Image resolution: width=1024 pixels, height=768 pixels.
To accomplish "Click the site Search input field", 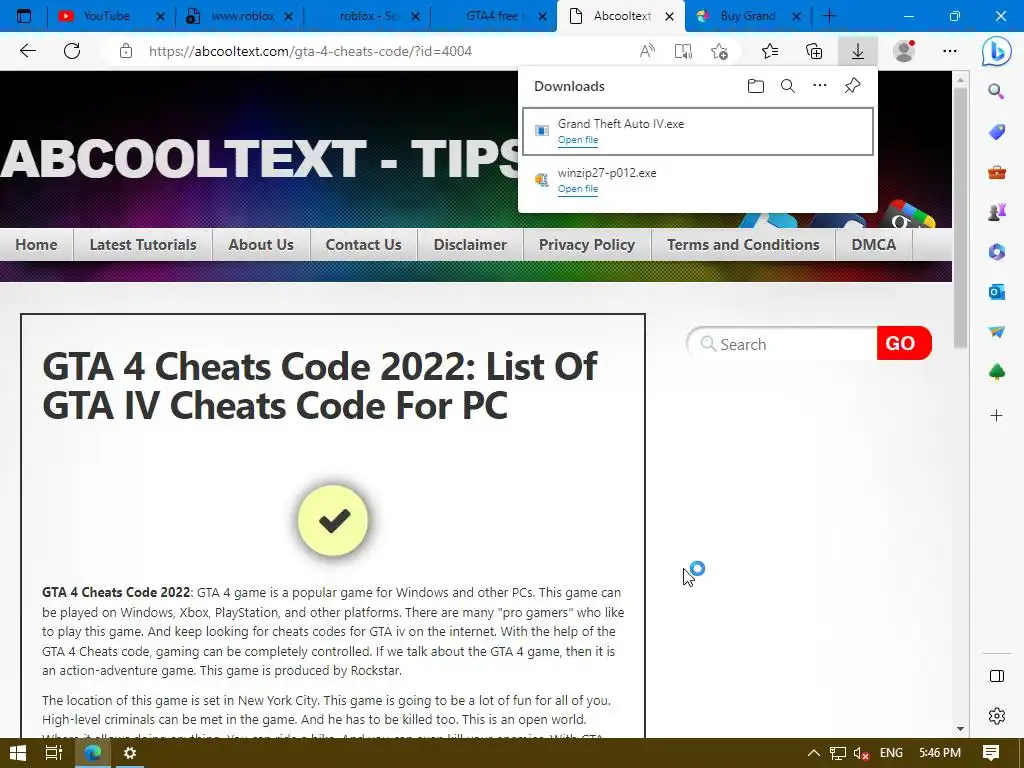I will (x=782, y=344).
